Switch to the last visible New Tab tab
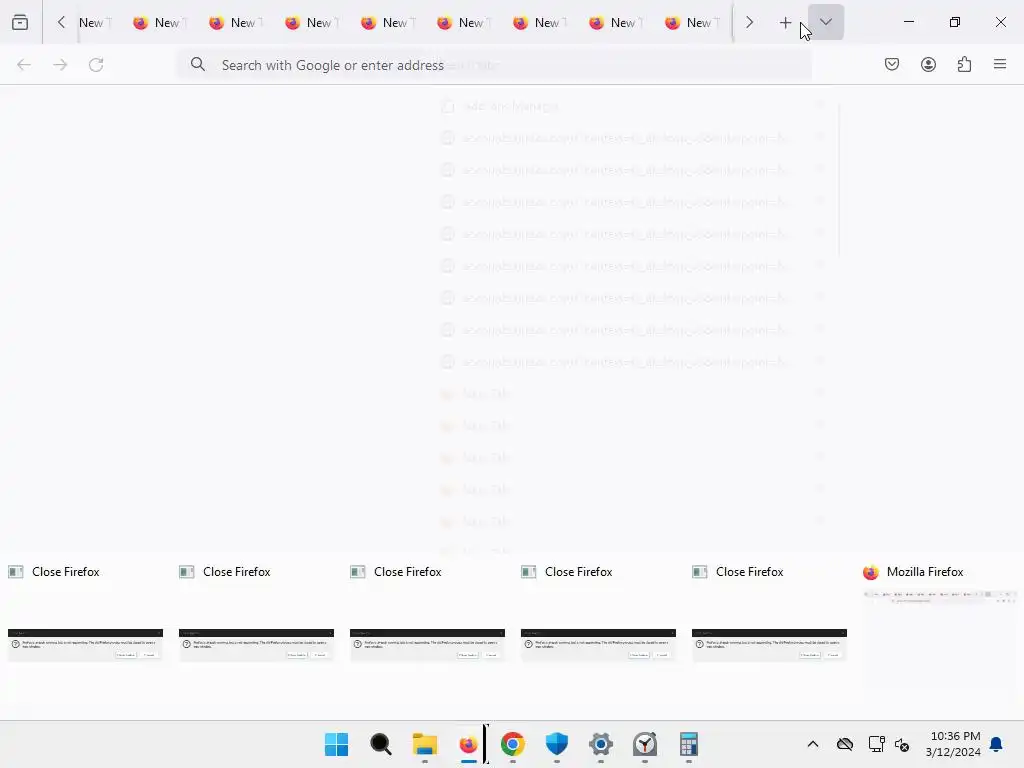Screen dimensions: 1024x768 point(692,23)
